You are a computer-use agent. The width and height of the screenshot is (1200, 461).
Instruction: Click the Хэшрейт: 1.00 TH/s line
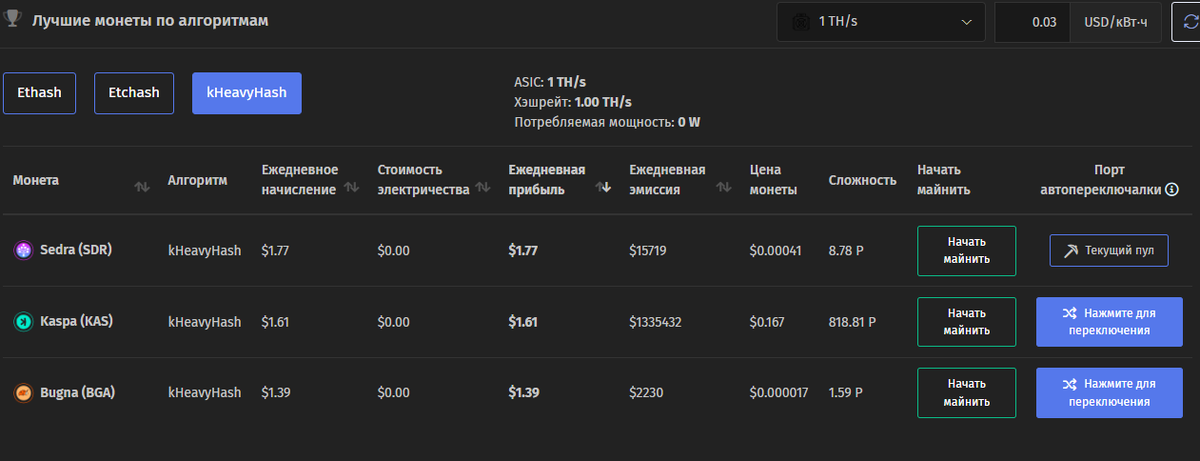573,102
